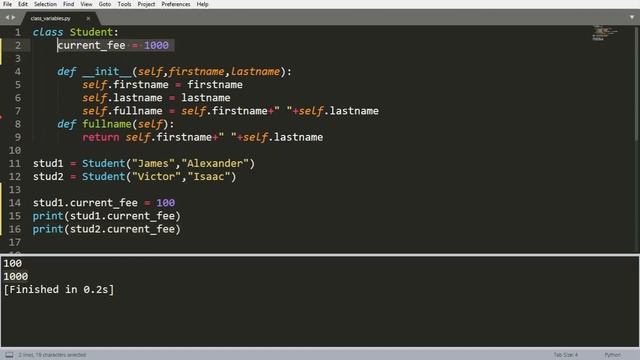640x360 pixels.
Task: Click 'current_fee' on line 2
Action: pyautogui.click(x=91, y=45)
